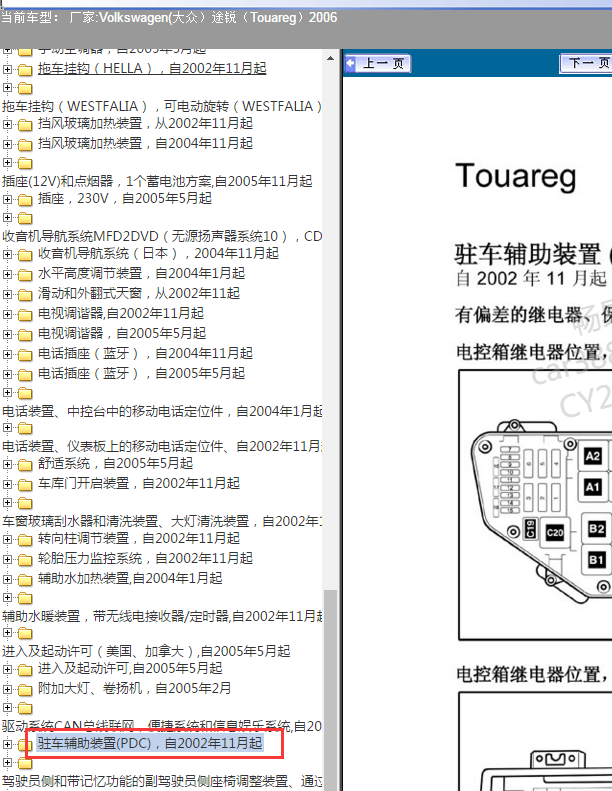Expand 拖车挂钩（HELLA）tree node
Image resolution: width=612 pixels, height=791 pixels.
(x=7, y=69)
